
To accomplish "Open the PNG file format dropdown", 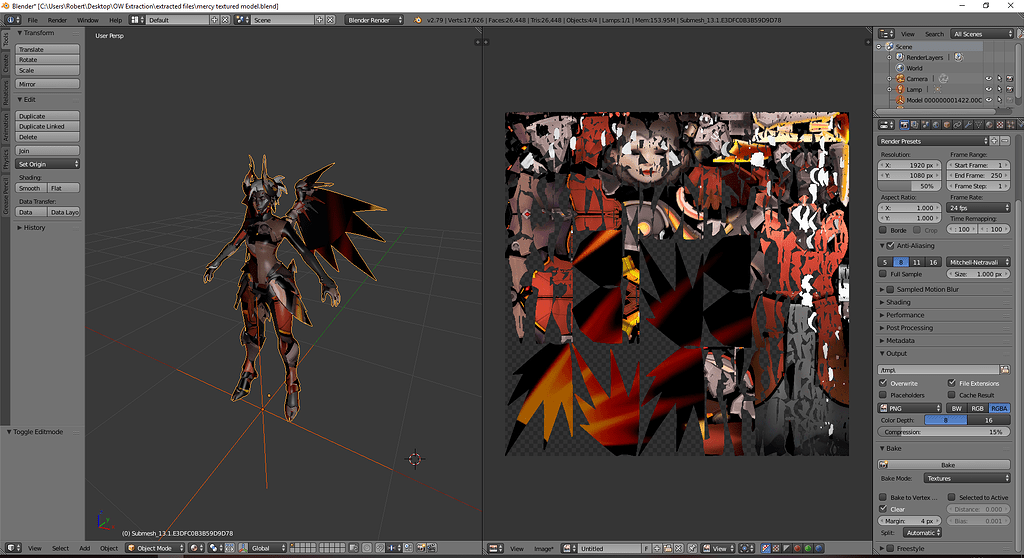I will [910, 408].
